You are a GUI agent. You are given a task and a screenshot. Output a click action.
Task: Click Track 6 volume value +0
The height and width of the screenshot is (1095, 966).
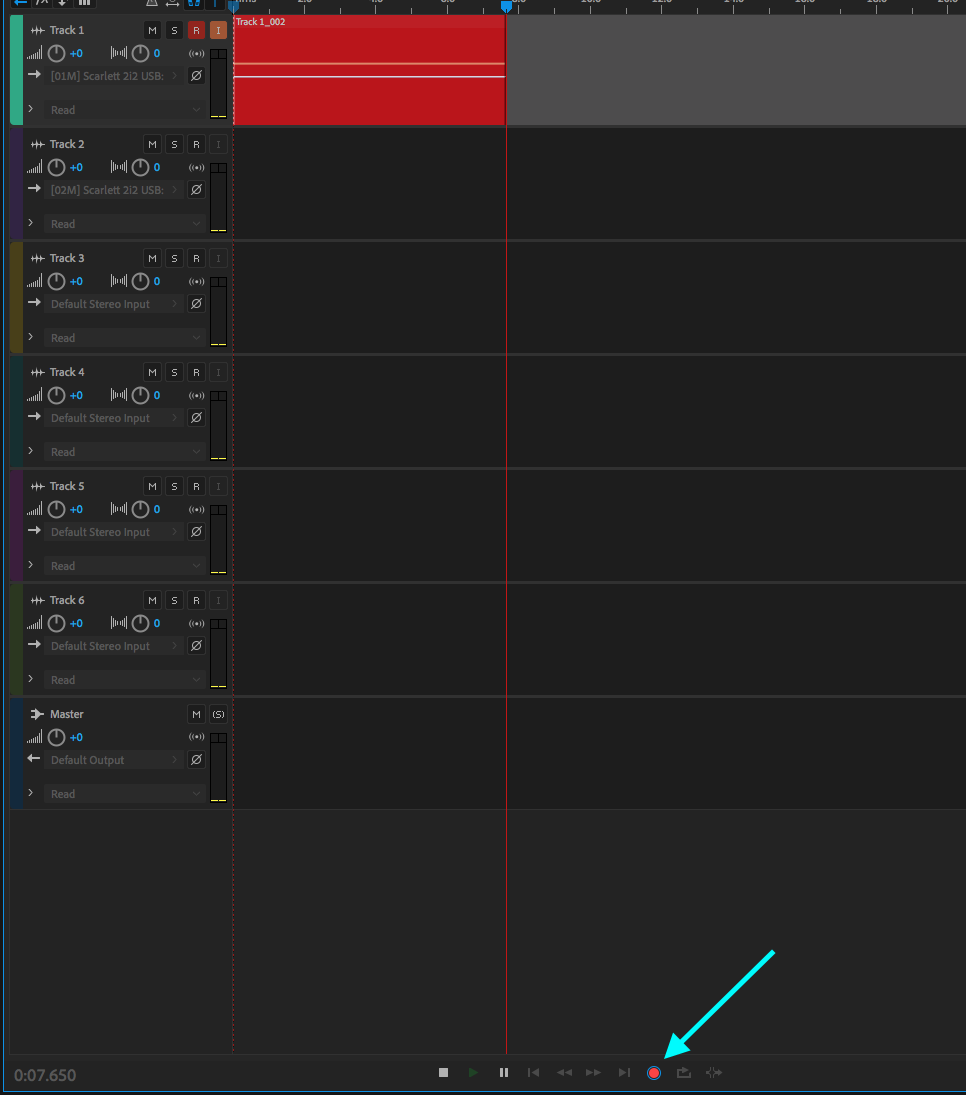[x=76, y=624]
